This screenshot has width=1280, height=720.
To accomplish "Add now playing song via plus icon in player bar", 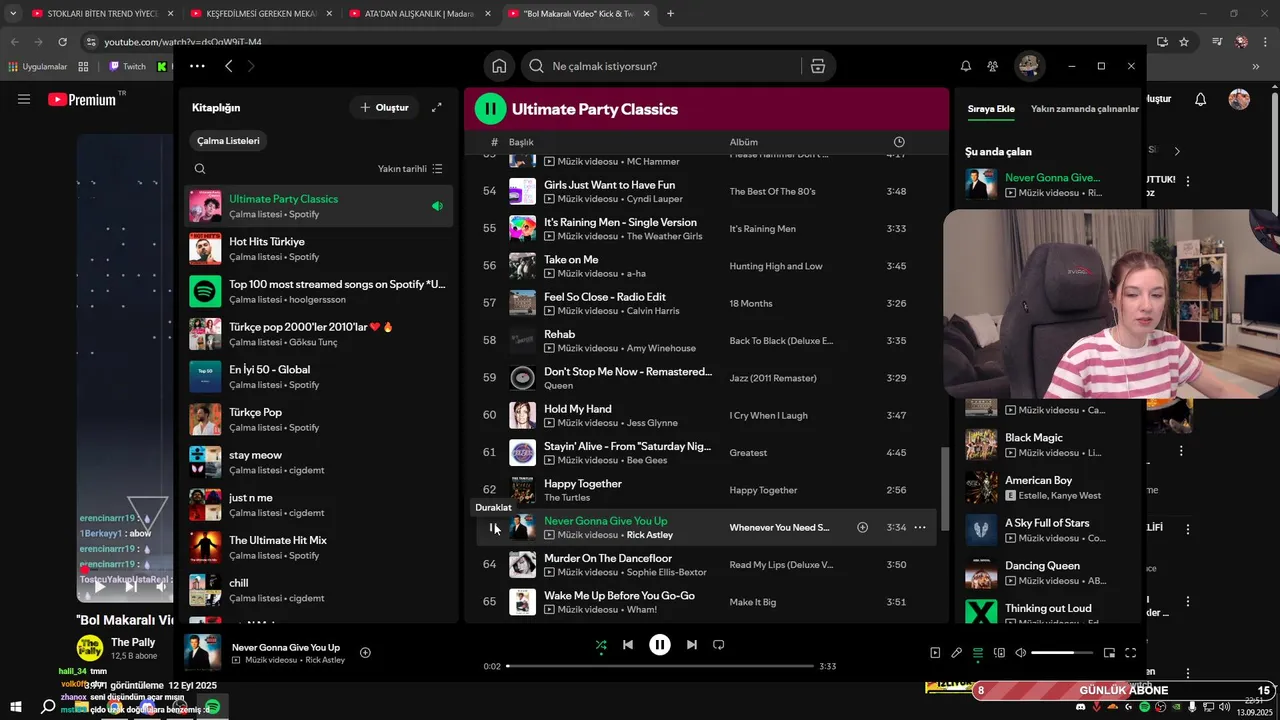I will pyautogui.click(x=365, y=653).
